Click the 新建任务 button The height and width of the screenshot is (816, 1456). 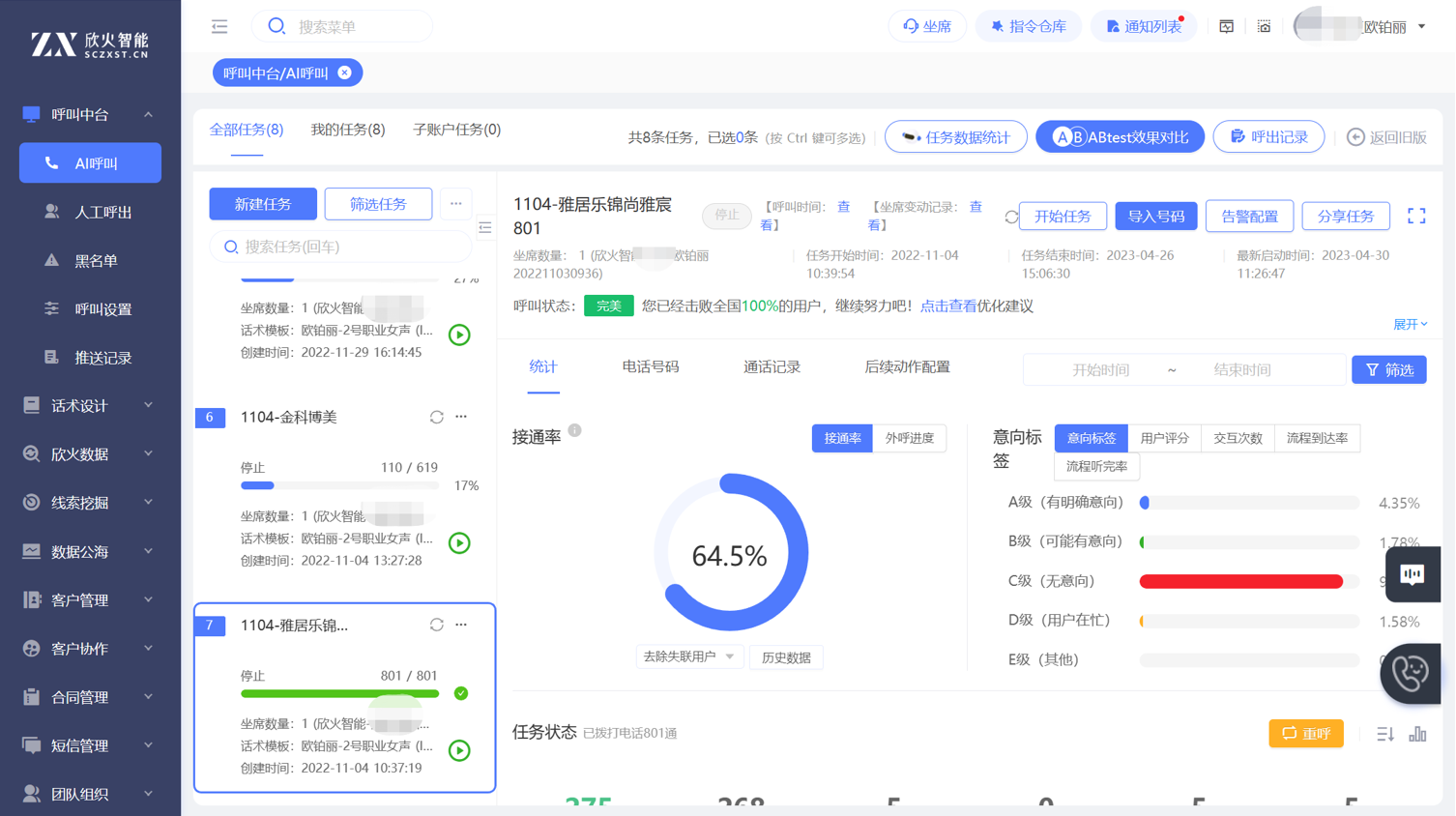pyautogui.click(x=263, y=204)
